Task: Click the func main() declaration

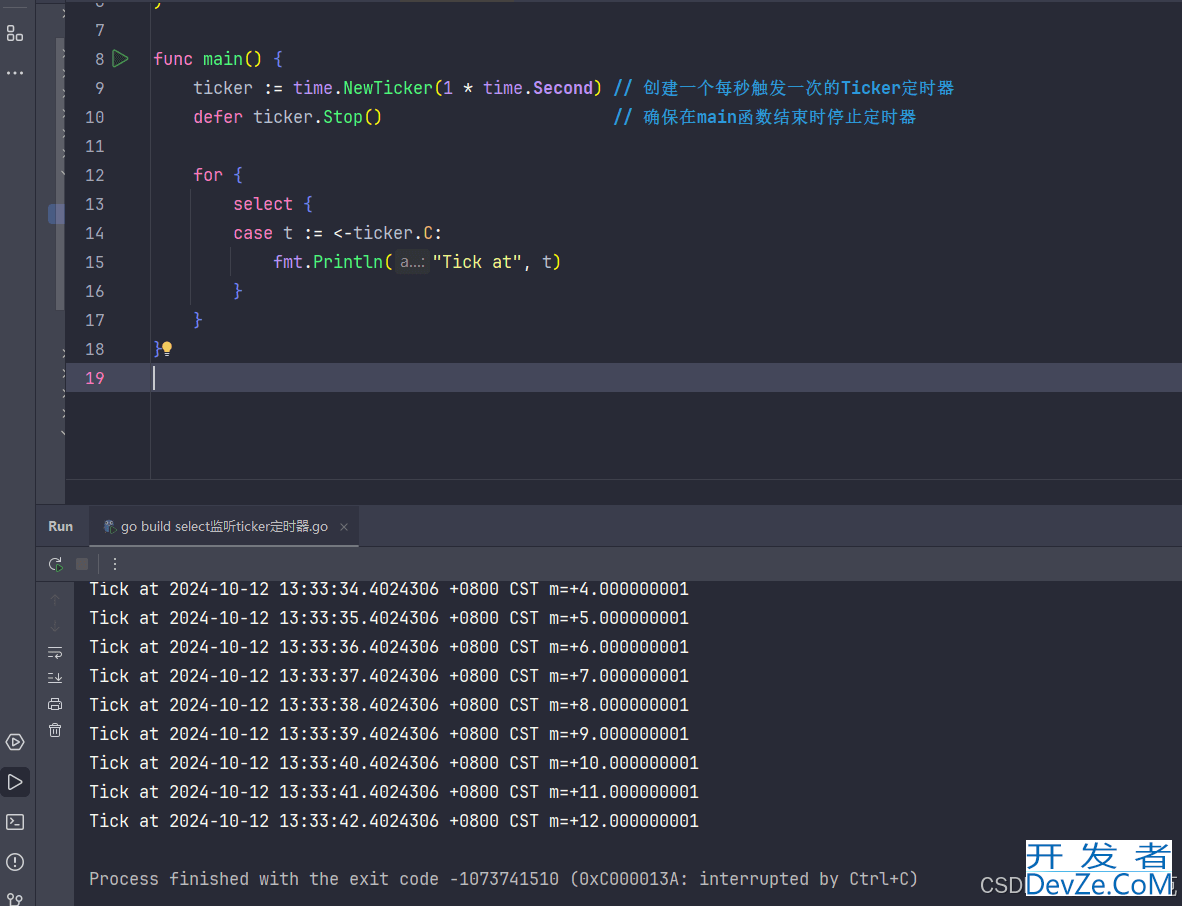Action: point(207,59)
